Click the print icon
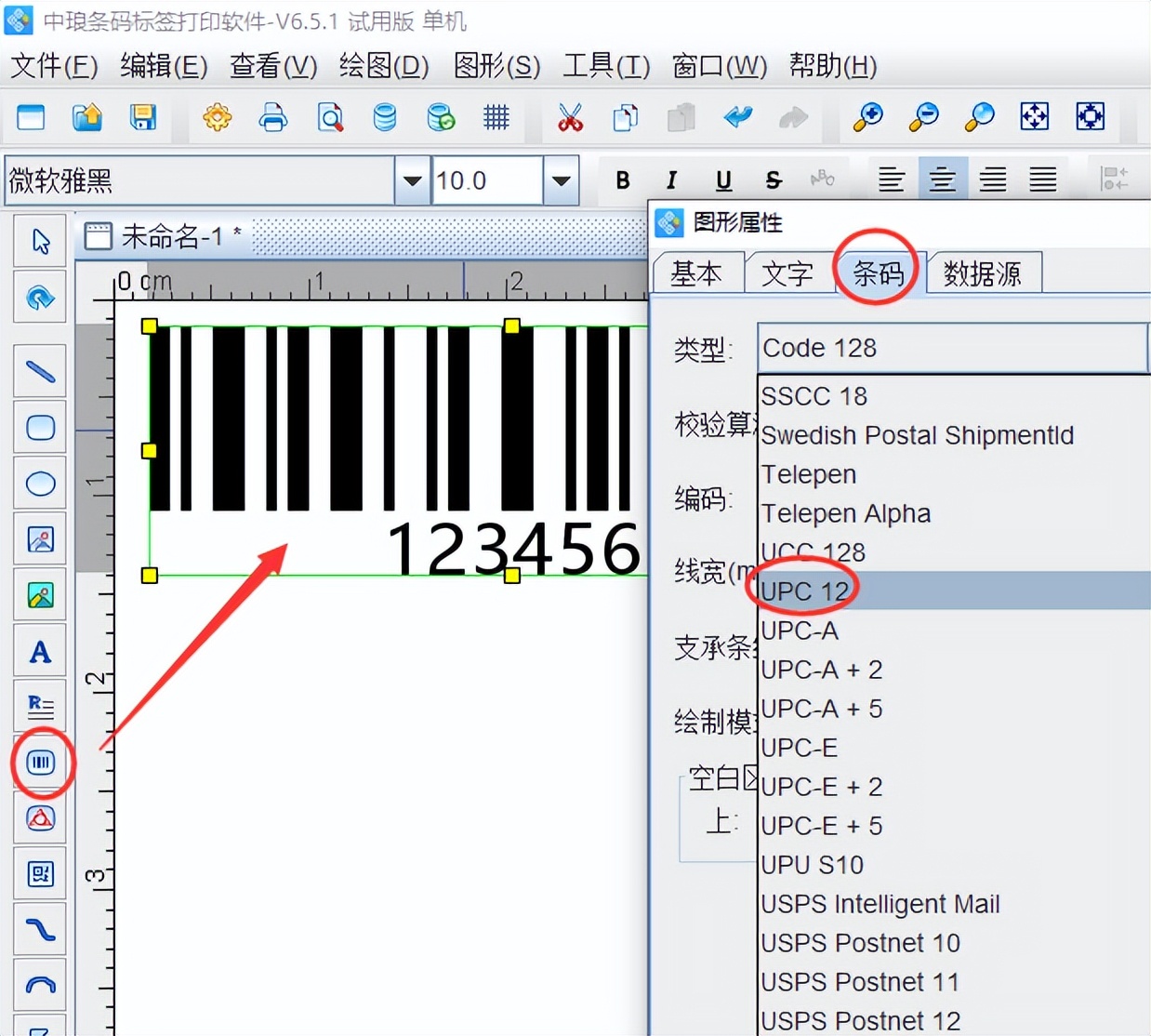This screenshot has width=1151, height=1036. pos(273,117)
